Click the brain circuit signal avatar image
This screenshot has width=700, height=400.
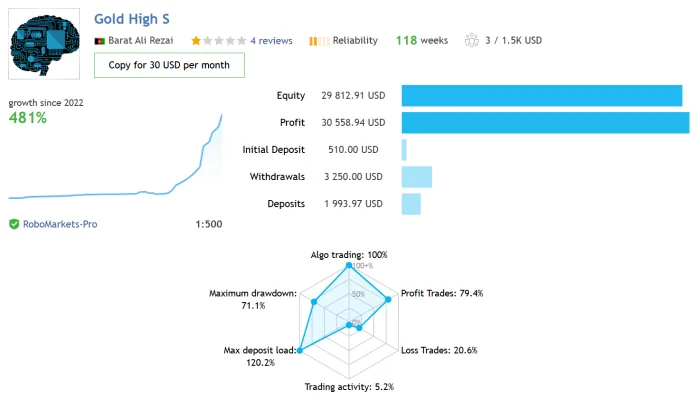click(44, 44)
